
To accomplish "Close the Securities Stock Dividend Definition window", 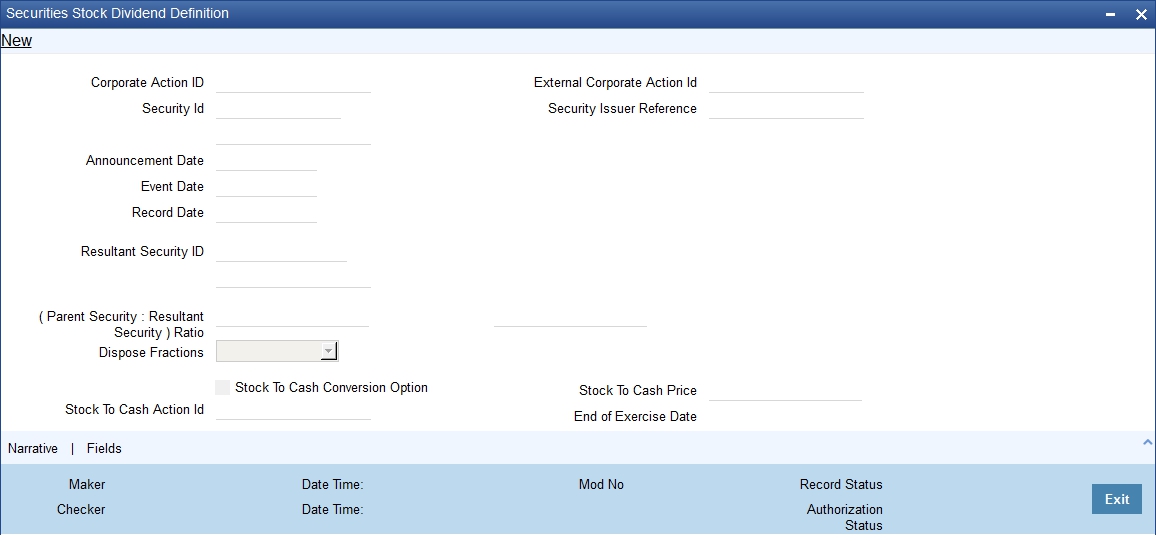I will 1141,14.
